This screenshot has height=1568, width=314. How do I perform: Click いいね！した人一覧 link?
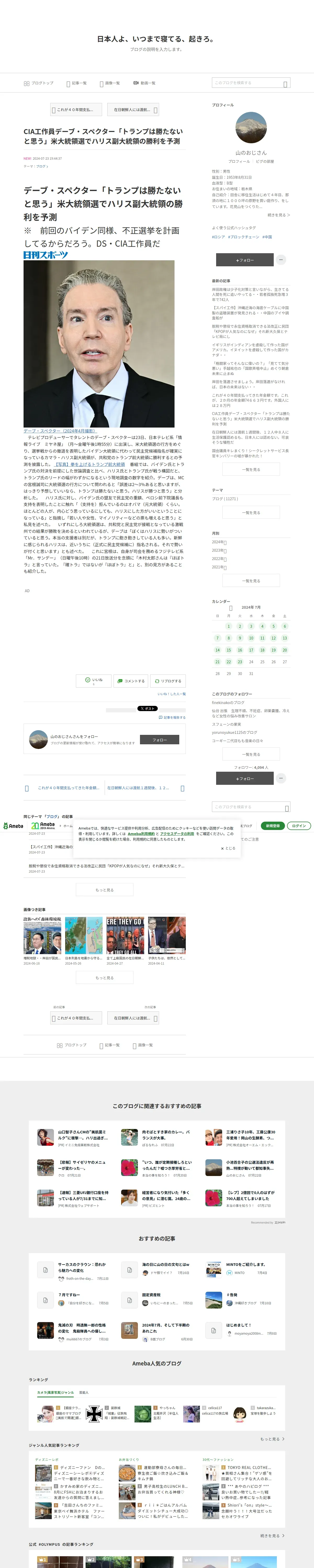[x=171, y=694]
